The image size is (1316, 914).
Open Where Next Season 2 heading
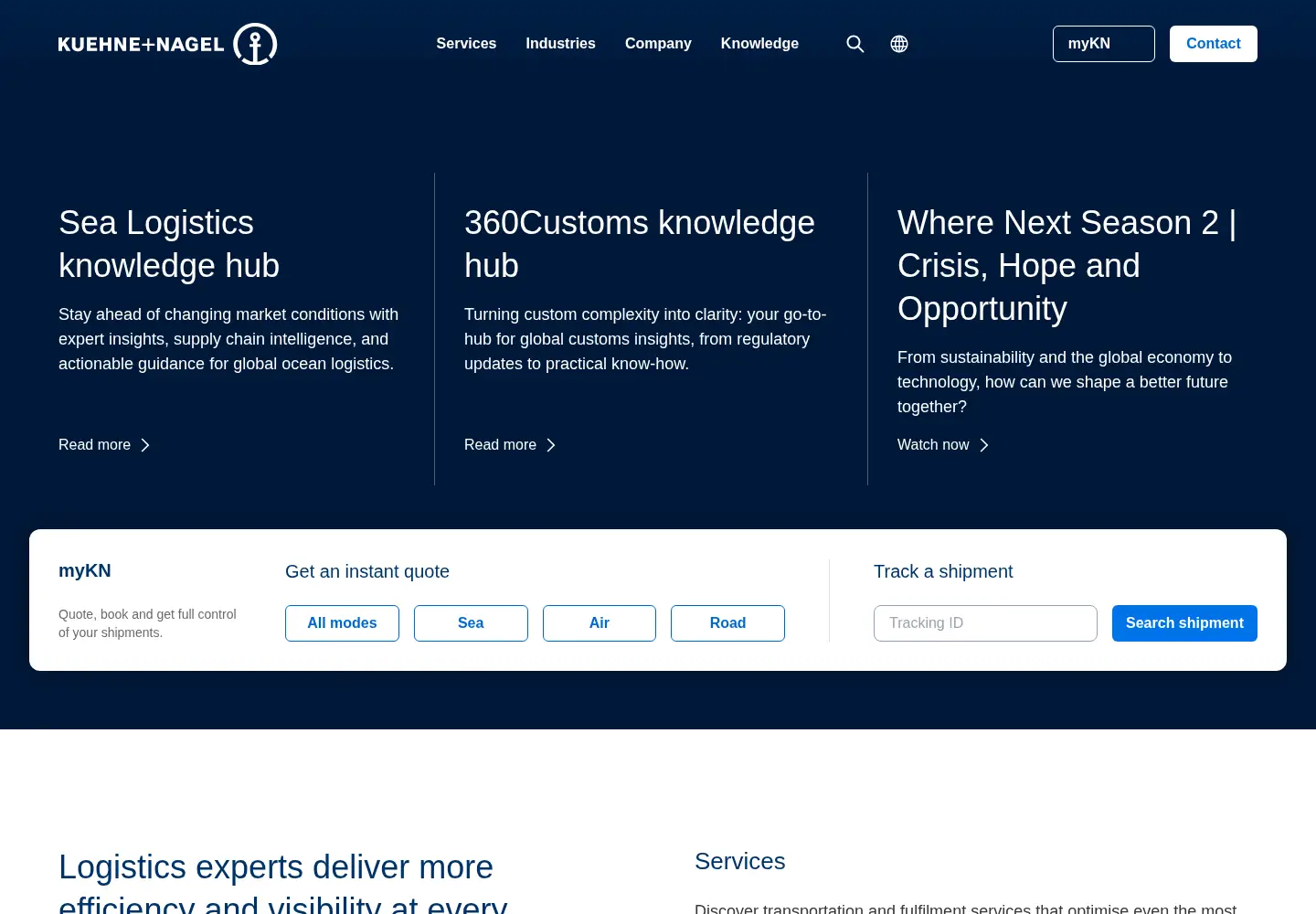coord(1067,266)
